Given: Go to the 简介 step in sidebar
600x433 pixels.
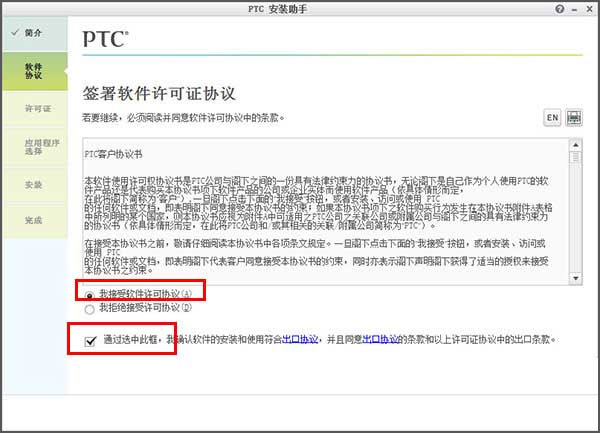Looking at the screenshot, I should pos(35,33).
